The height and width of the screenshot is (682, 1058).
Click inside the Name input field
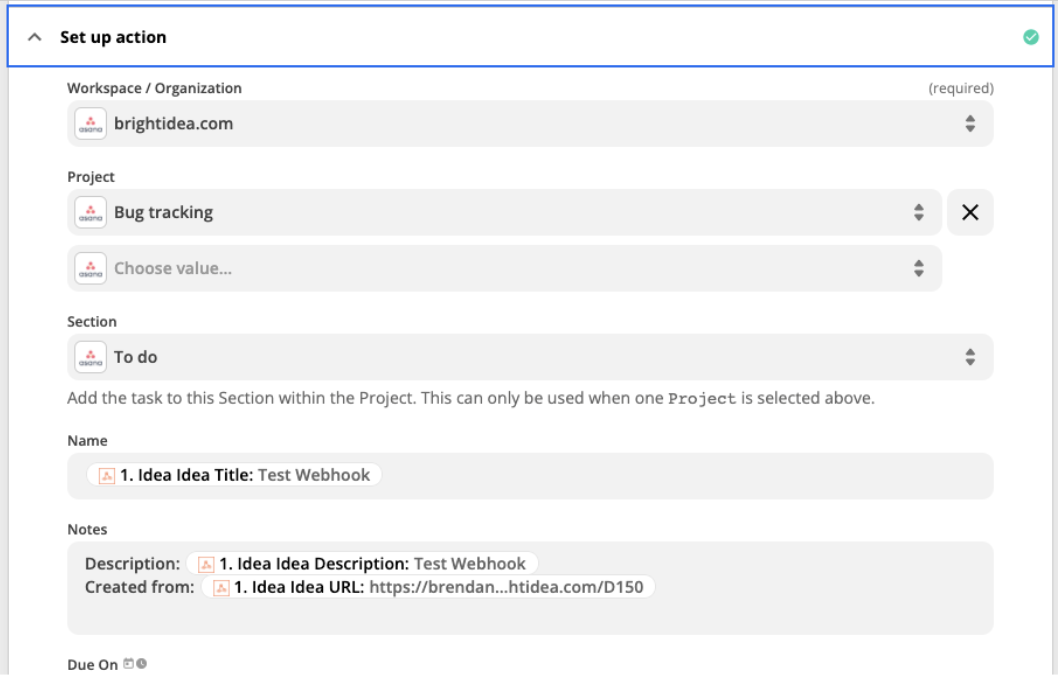coord(530,476)
